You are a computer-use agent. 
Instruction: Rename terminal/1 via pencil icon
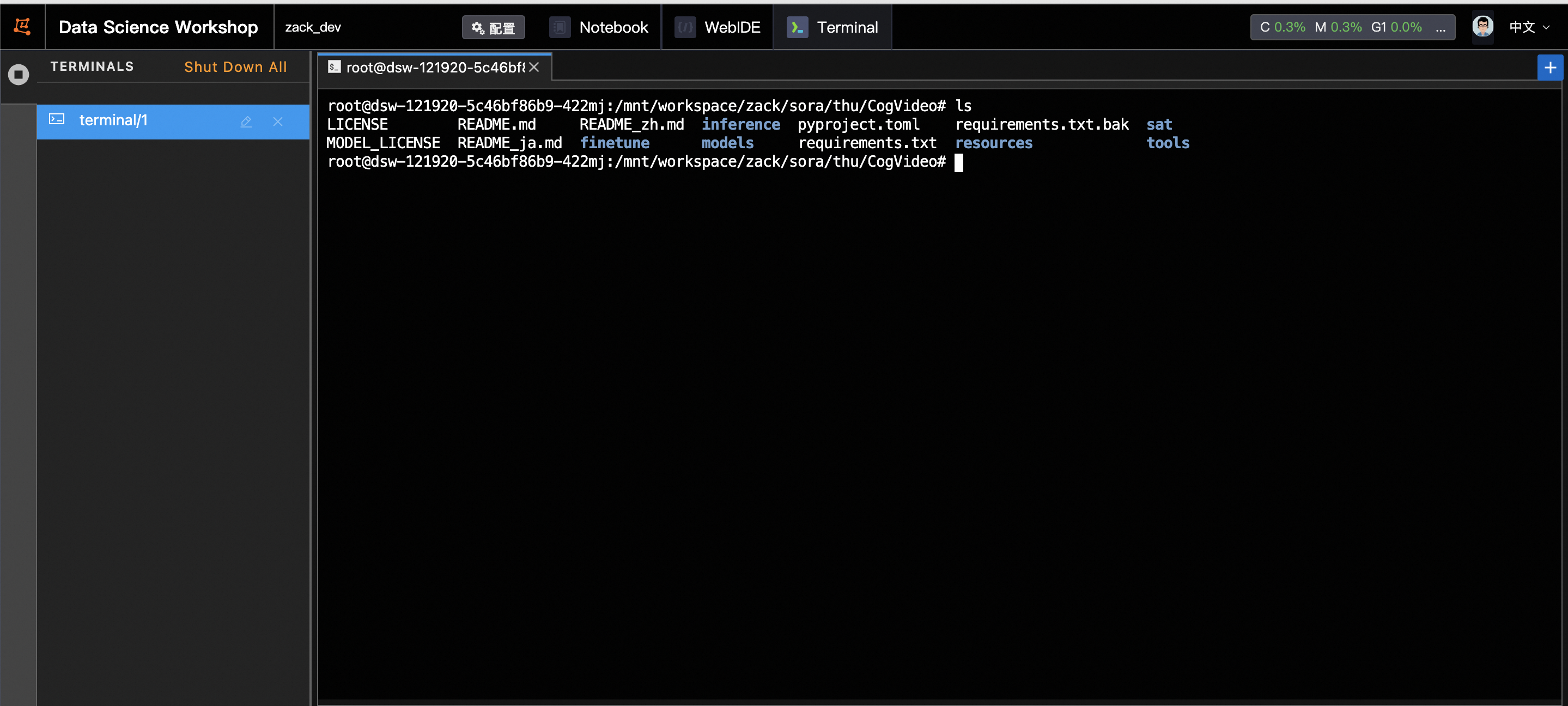point(246,121)
